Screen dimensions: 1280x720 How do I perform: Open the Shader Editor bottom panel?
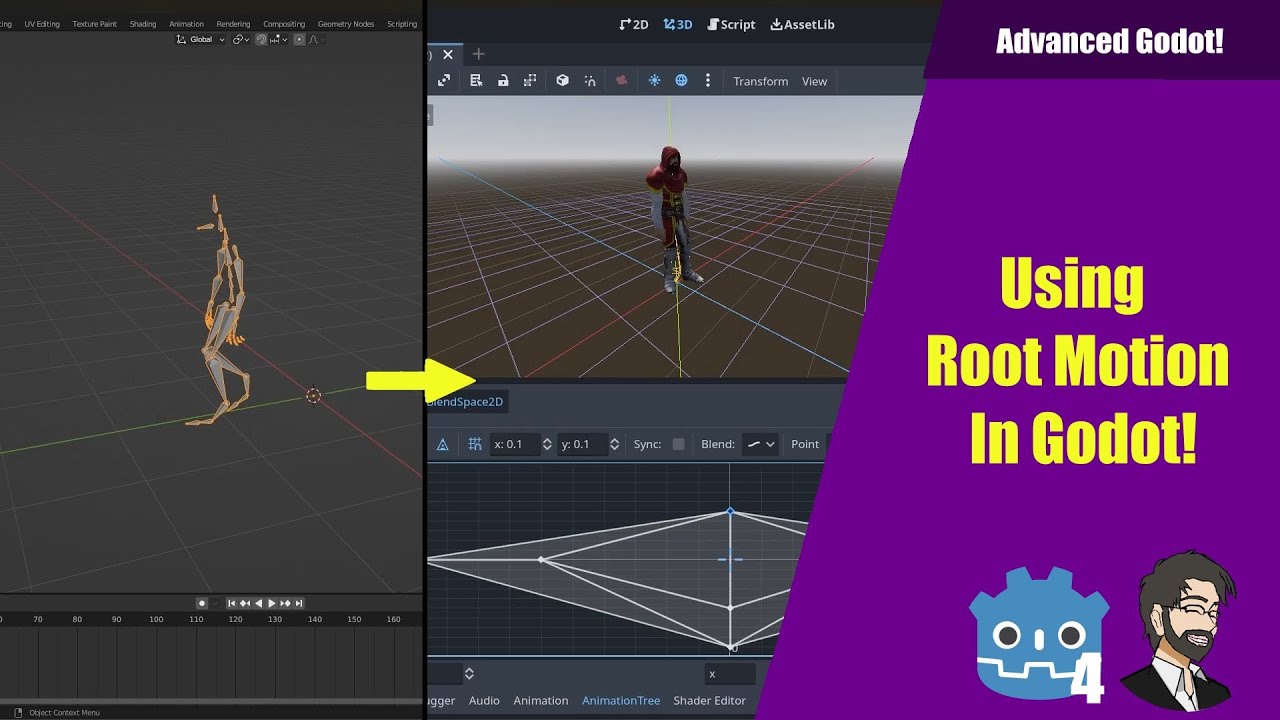pos(709,700)
